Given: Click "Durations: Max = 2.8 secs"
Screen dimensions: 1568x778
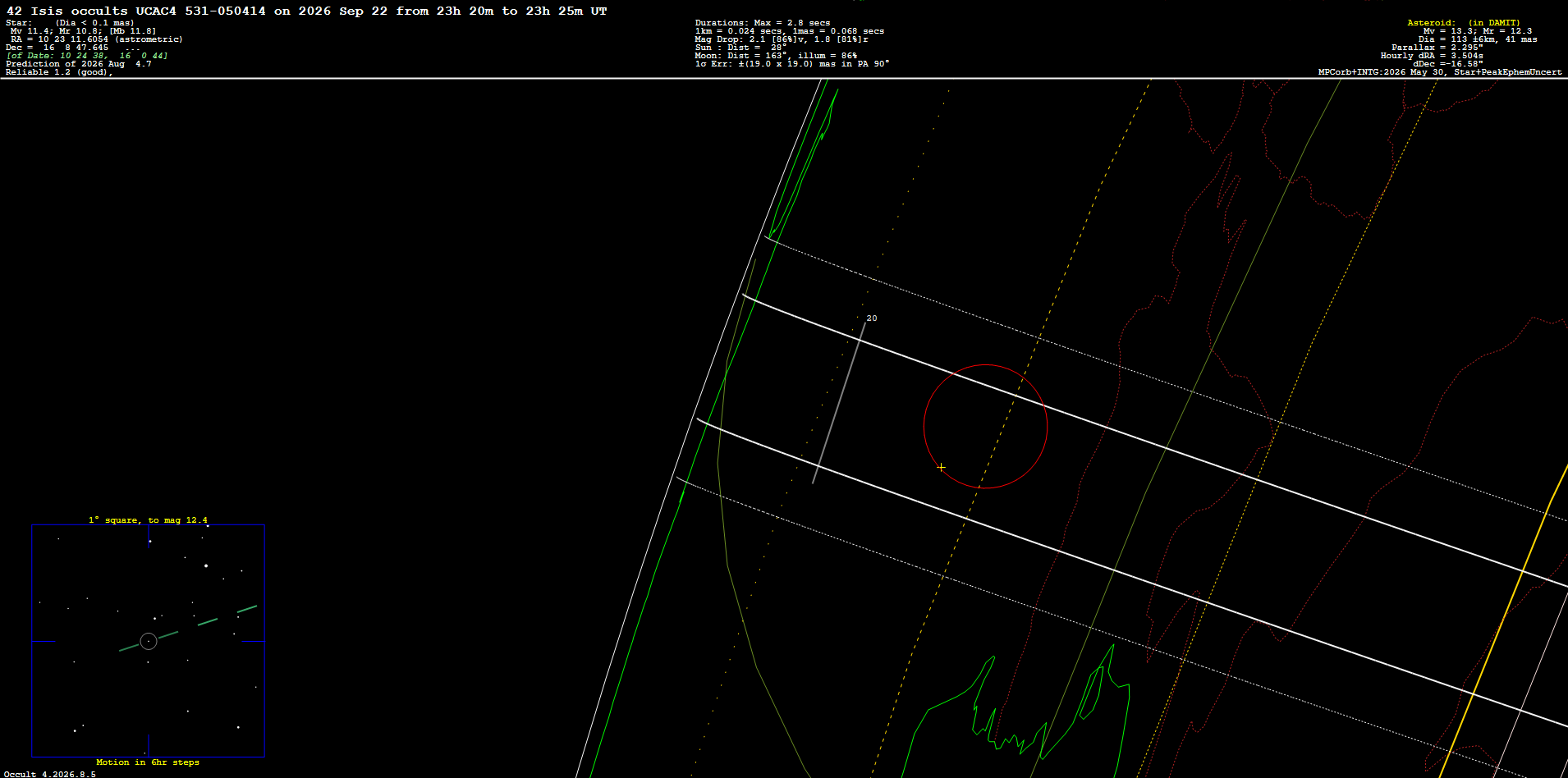Looking at the screenshot, I should click(x=763, y=23).
